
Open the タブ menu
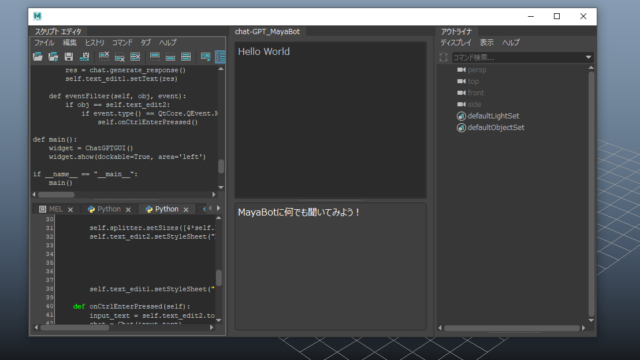pyautogui.click(x=146, y=42)
